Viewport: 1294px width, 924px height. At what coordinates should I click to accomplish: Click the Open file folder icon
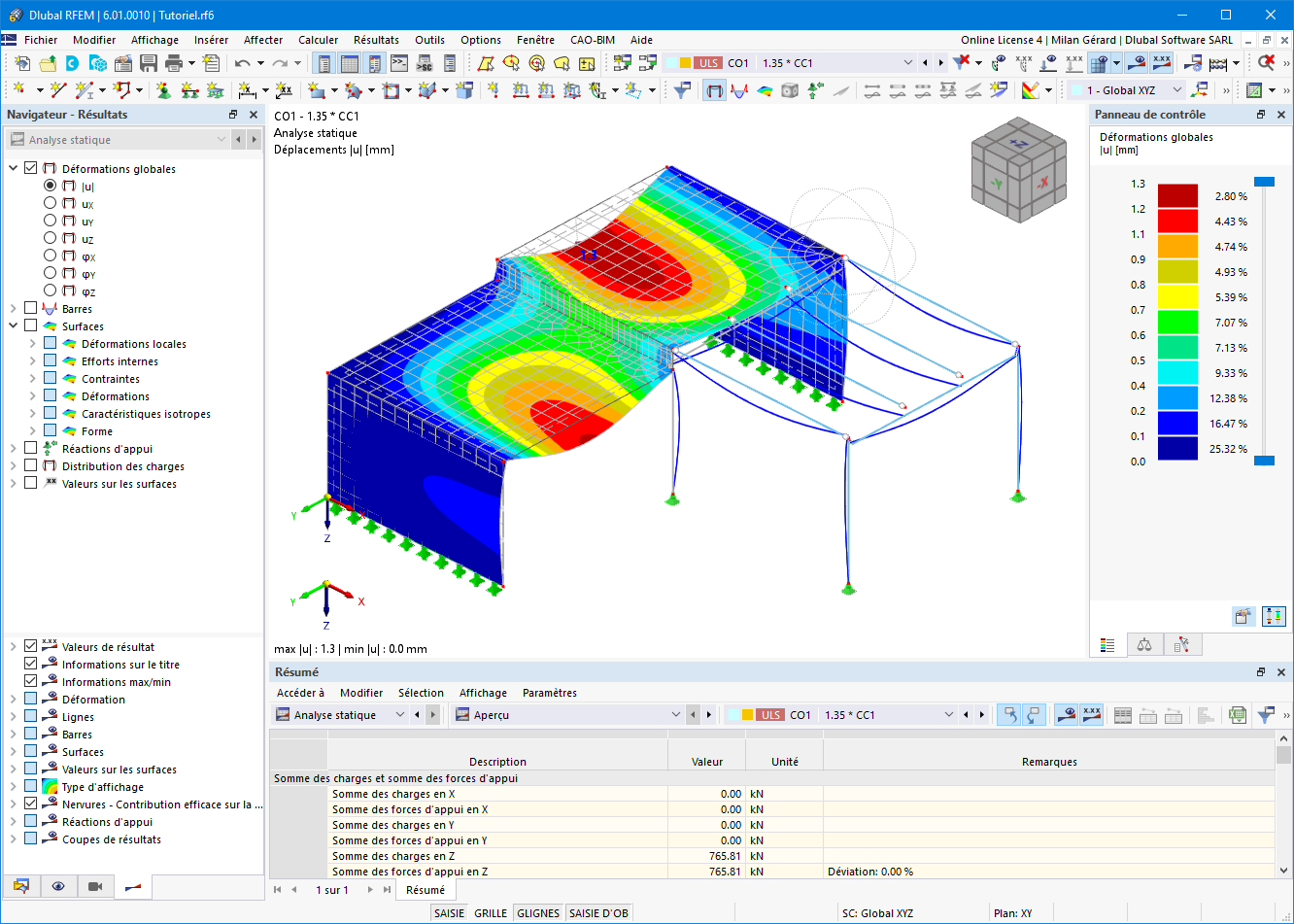(x=48, y=63)
